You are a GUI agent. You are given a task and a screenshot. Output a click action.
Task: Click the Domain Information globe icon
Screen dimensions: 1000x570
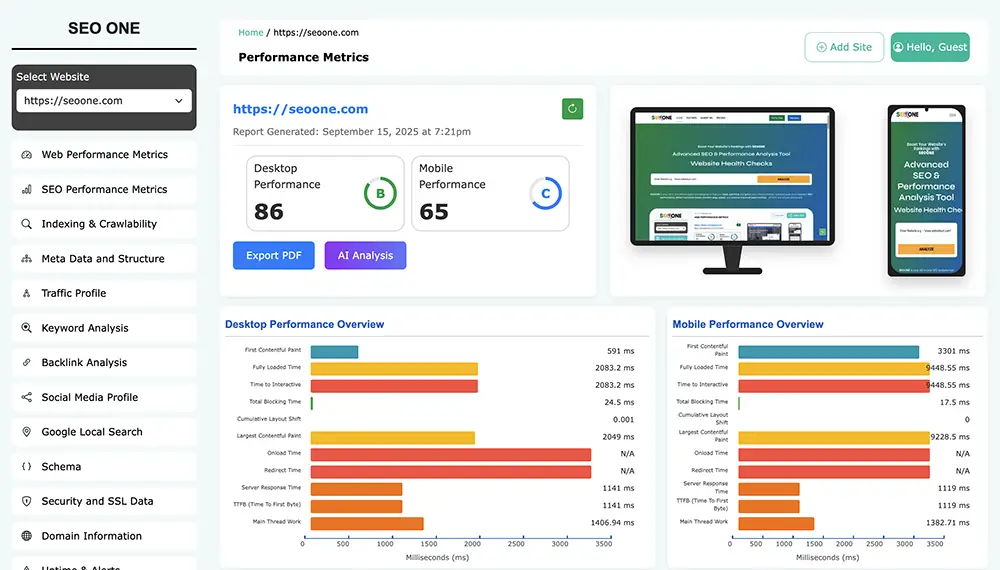tap(26, 536)
